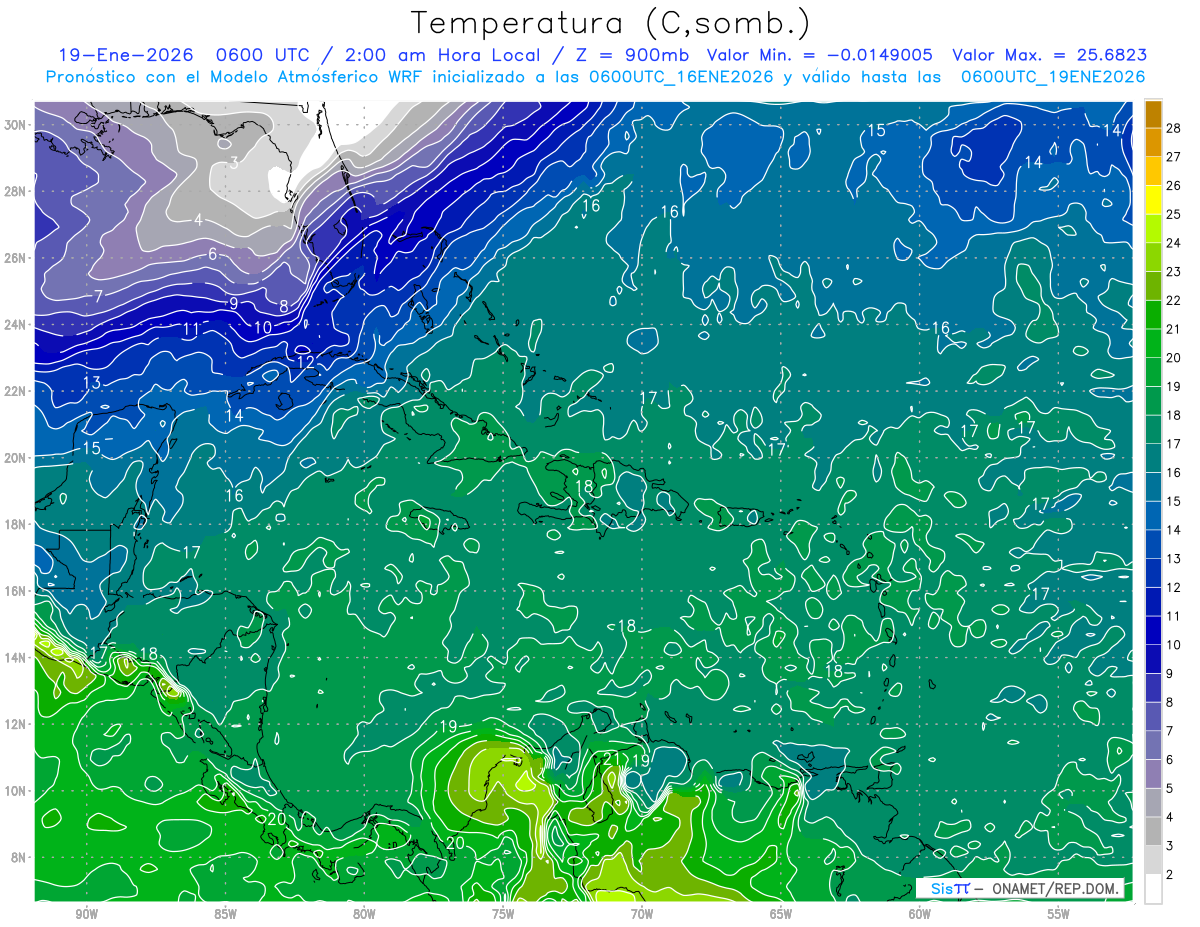Click the yellow color-scale swatch between 25 and 26
Viewport: 1200px width, 927px height.
(1153, 199)
